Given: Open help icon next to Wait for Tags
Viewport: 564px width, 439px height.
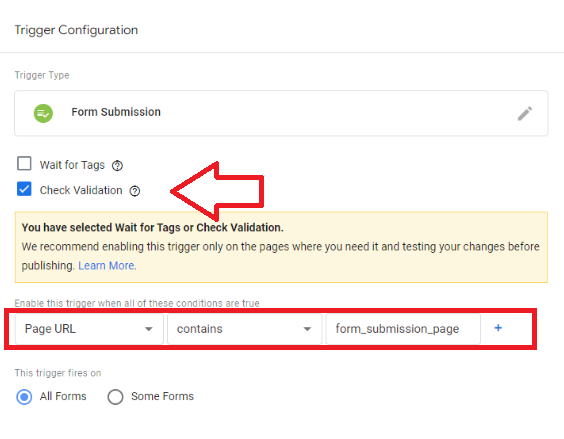Looking at the screenshot, I should [x=117, y=166].
